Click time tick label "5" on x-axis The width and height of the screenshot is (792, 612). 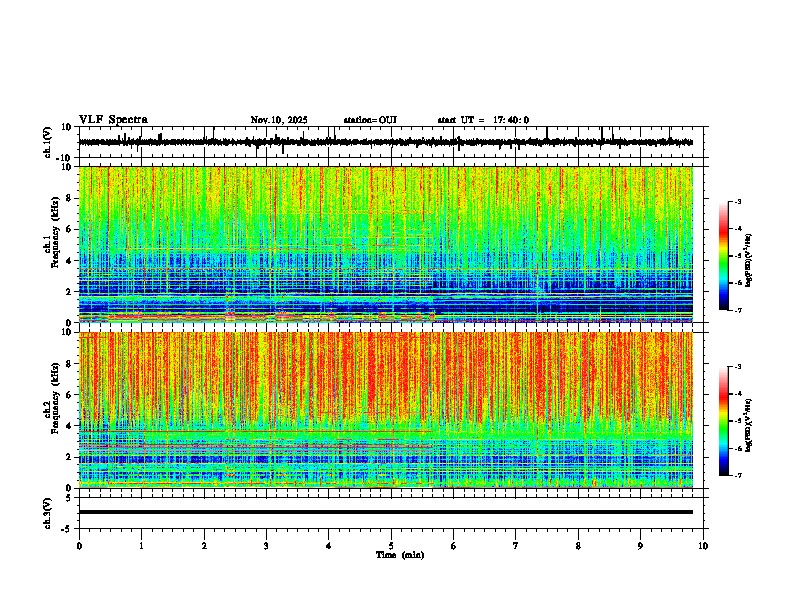391,546
